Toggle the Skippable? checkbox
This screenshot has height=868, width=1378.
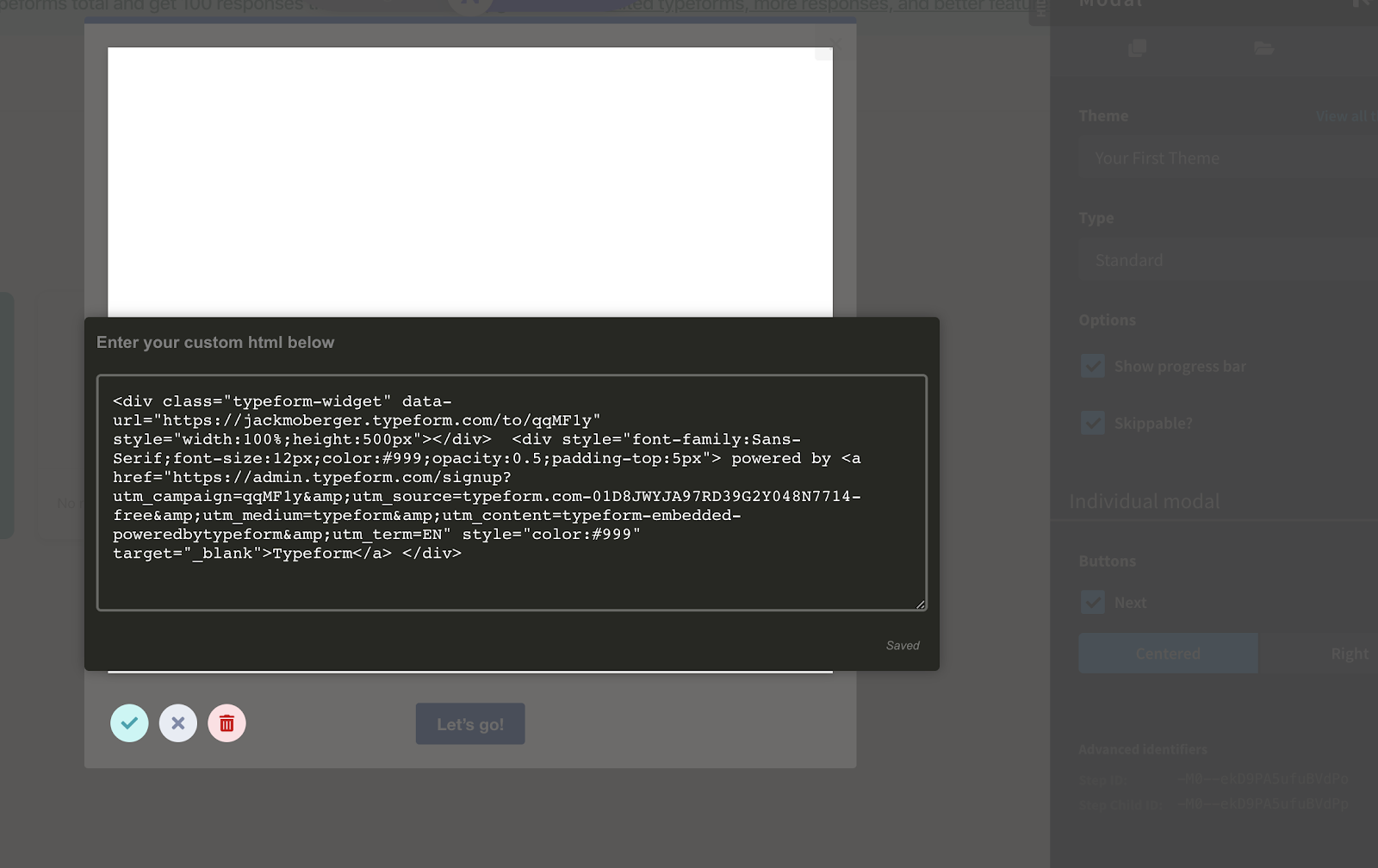(1093, 423)
